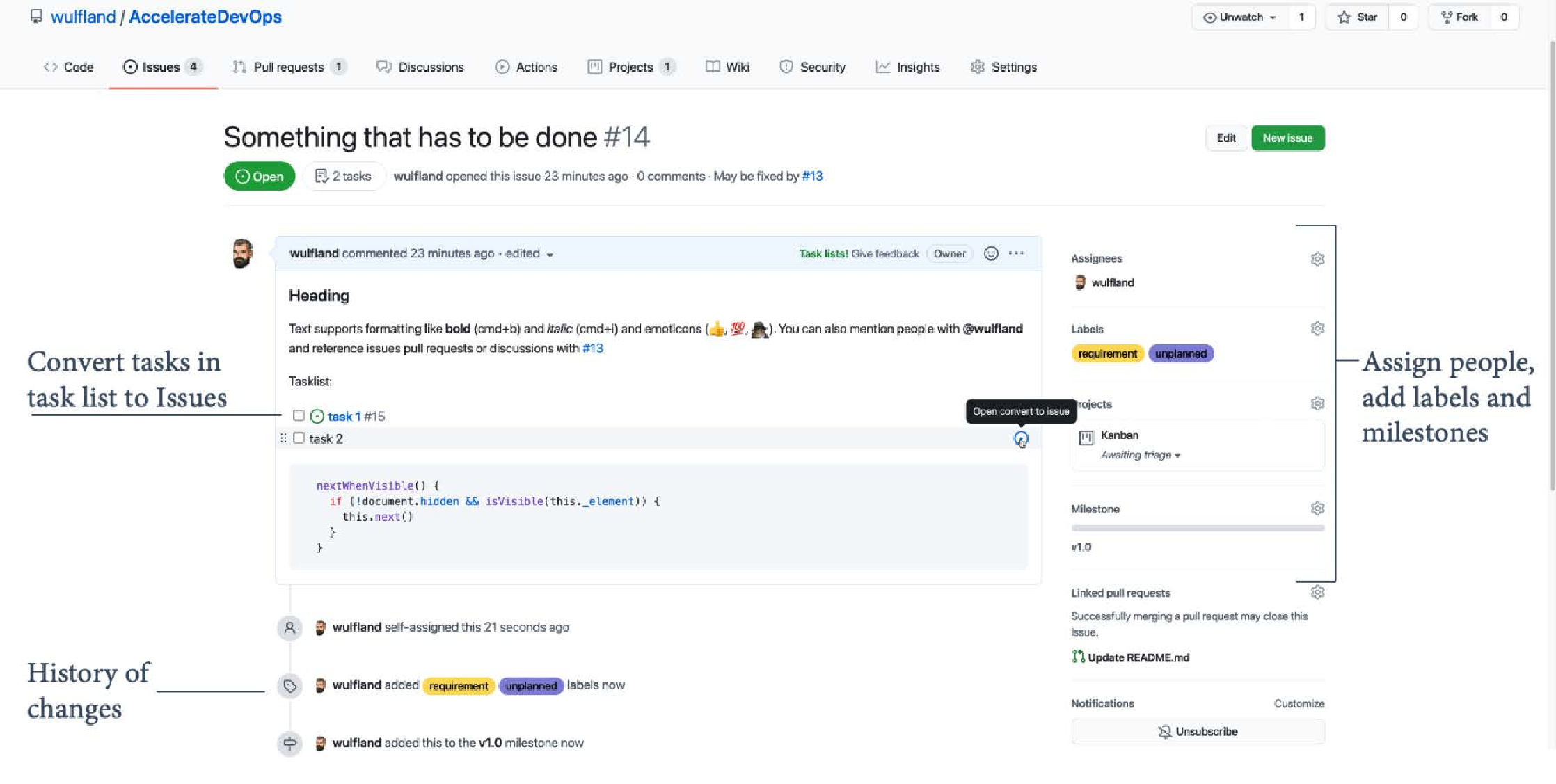Click wulfland's avatar beside the comment
1556x784 pixels.
click(x=242, y=253)
